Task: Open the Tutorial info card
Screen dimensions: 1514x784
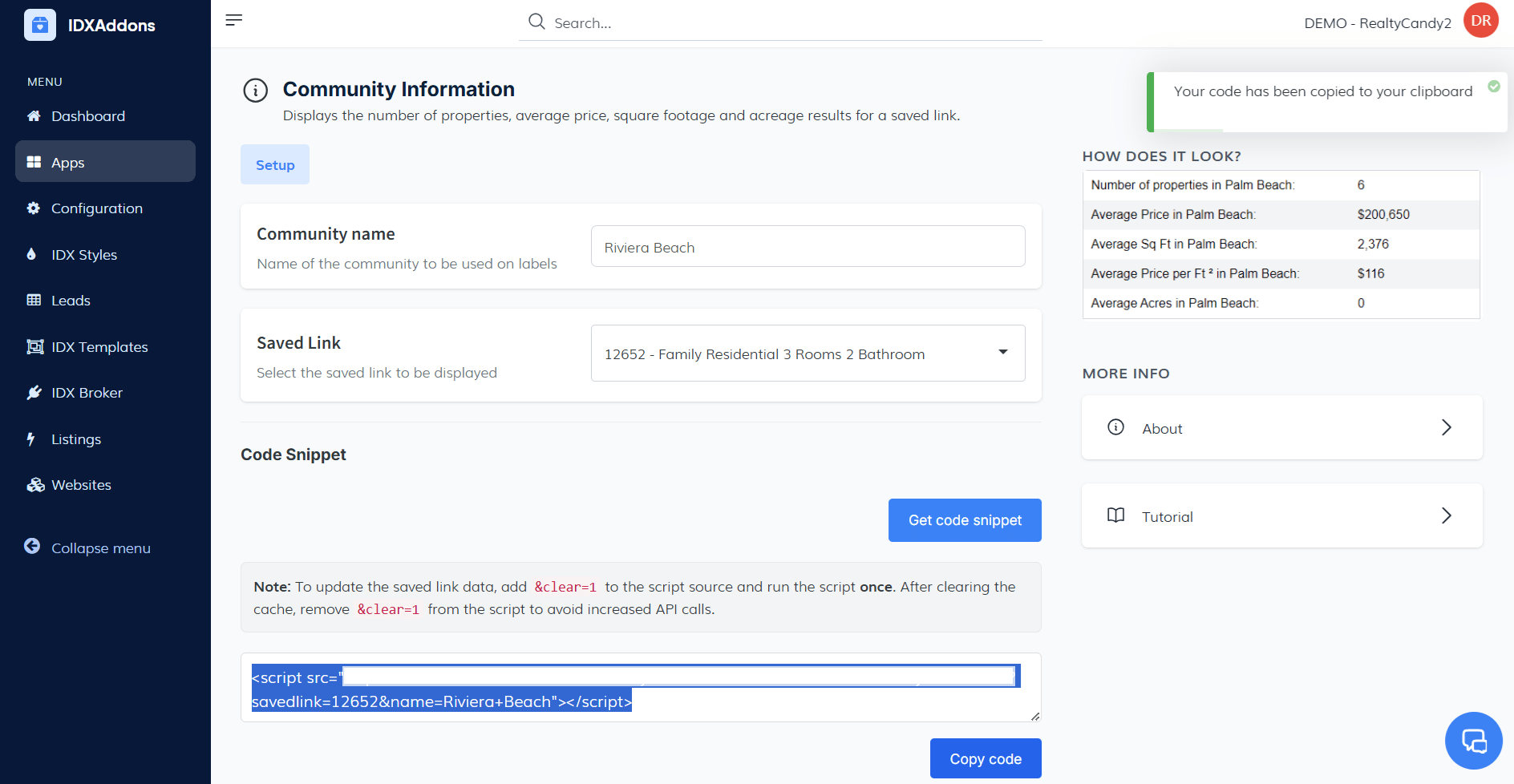Action: [x=1281, y=515]
